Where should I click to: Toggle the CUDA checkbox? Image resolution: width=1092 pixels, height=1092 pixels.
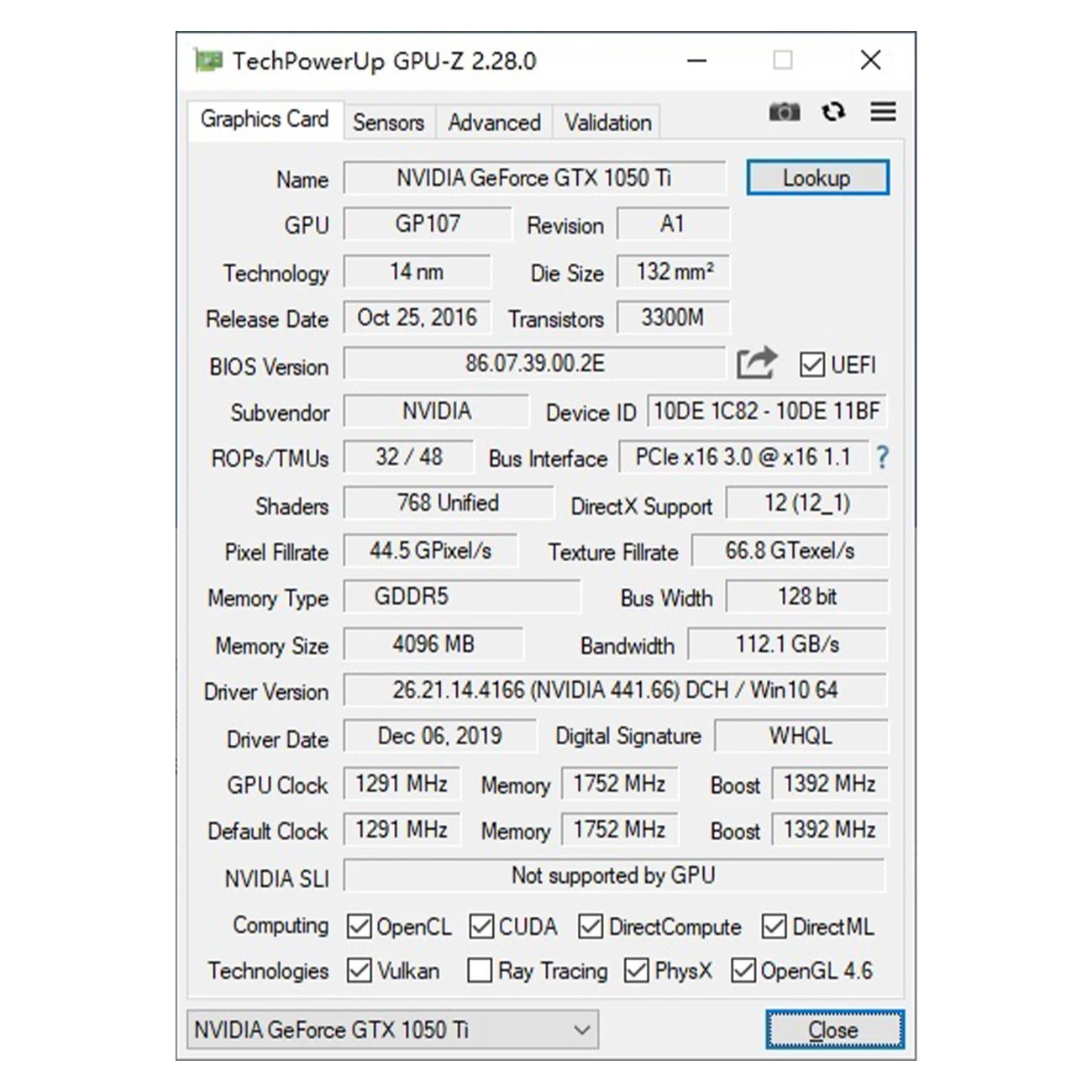pos(482,927)
